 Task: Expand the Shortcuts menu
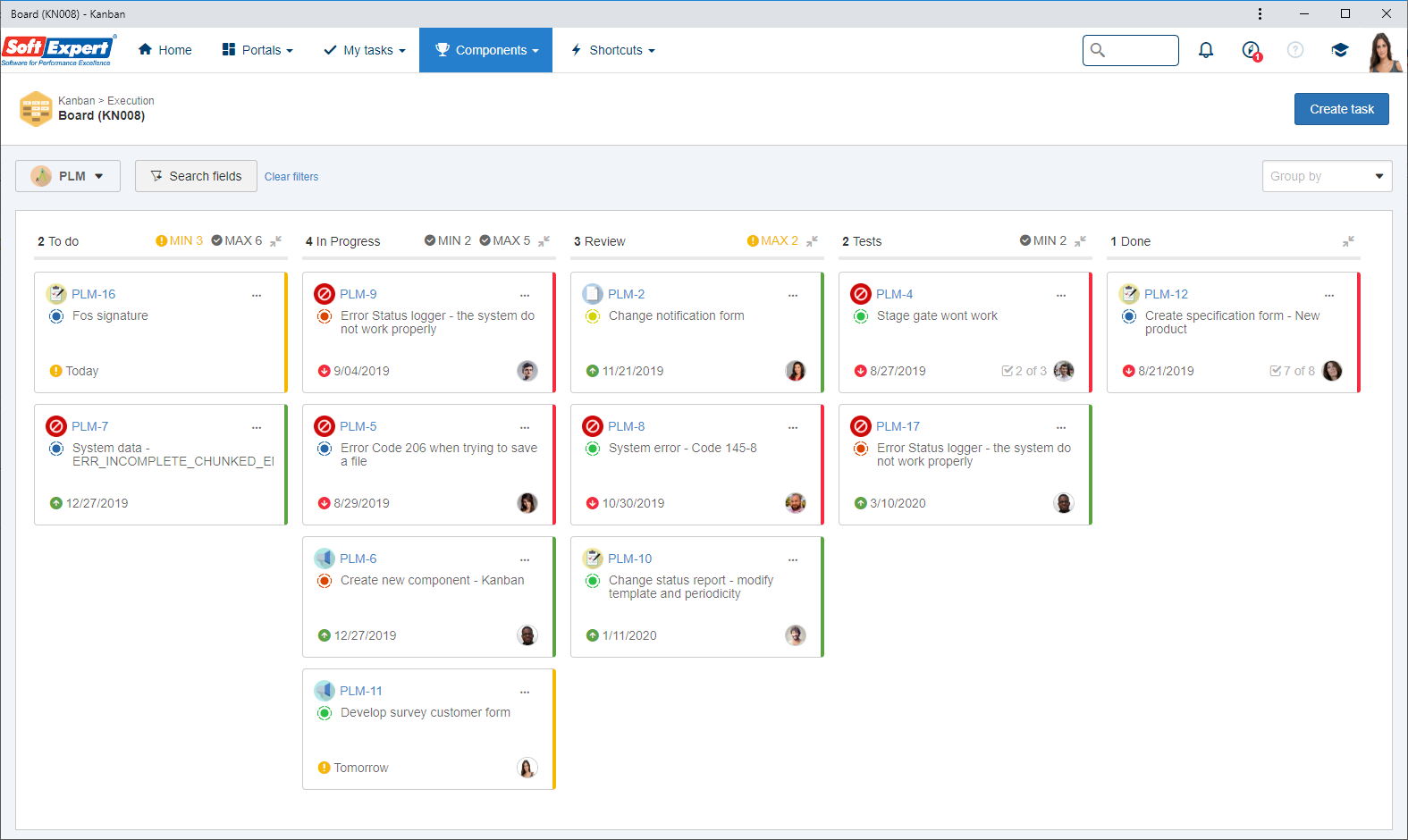(x=613, y=50)
